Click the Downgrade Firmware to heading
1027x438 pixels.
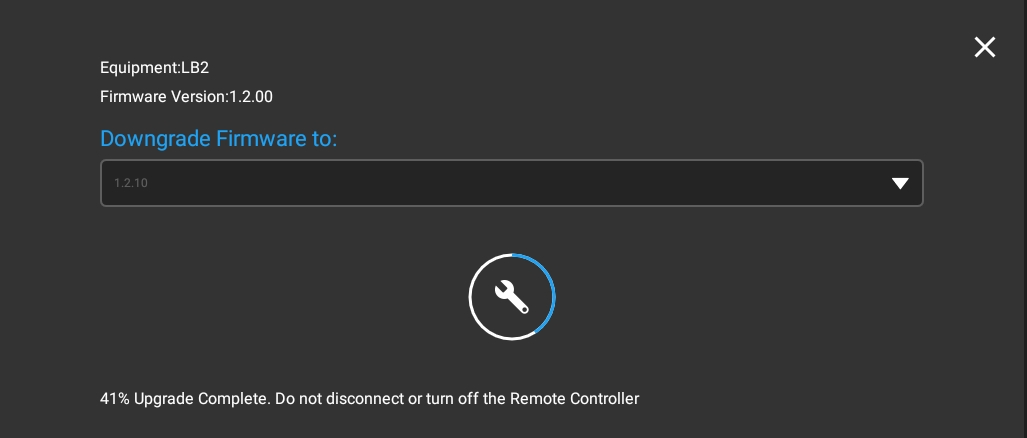pos(219,138)
